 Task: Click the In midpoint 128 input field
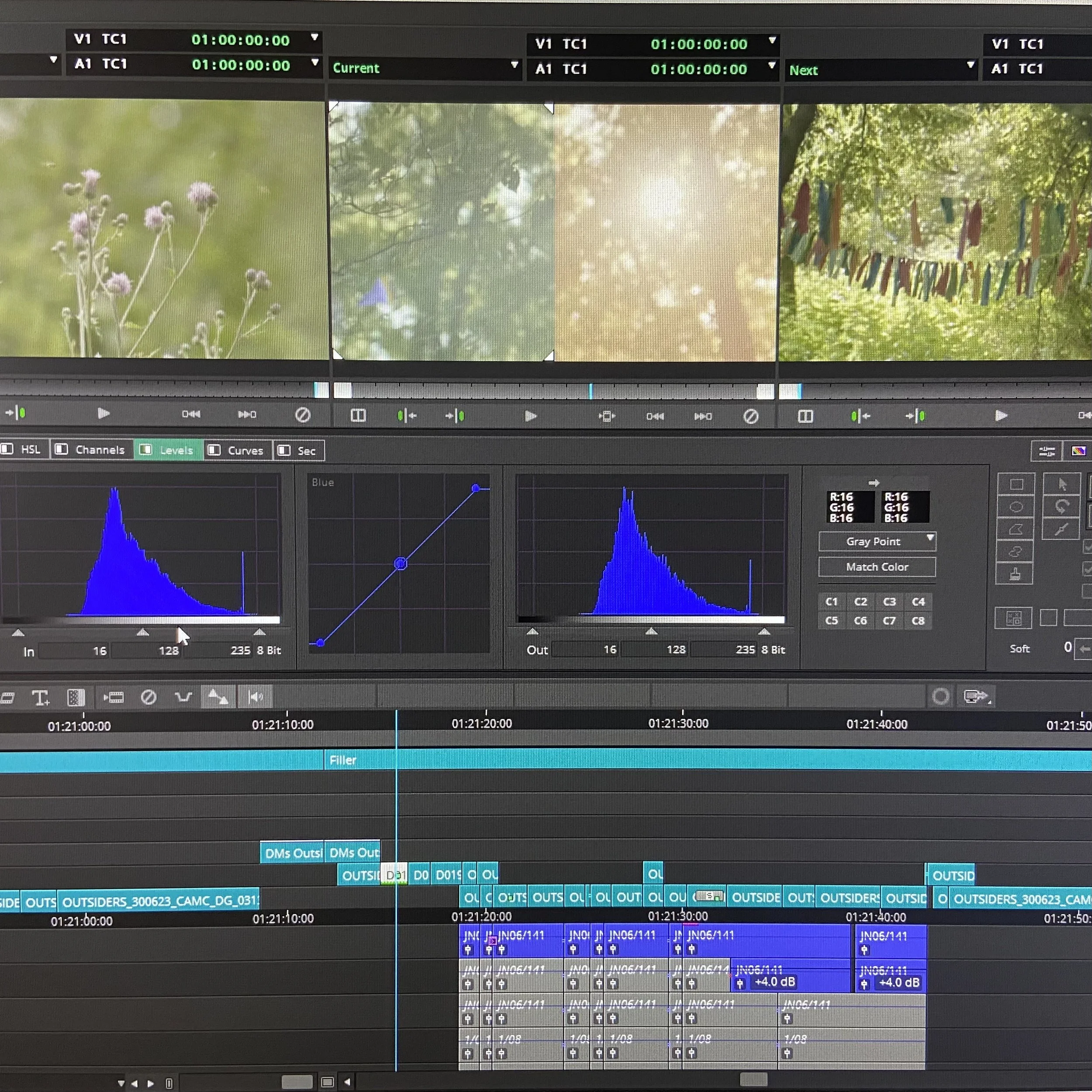point(152,650)
